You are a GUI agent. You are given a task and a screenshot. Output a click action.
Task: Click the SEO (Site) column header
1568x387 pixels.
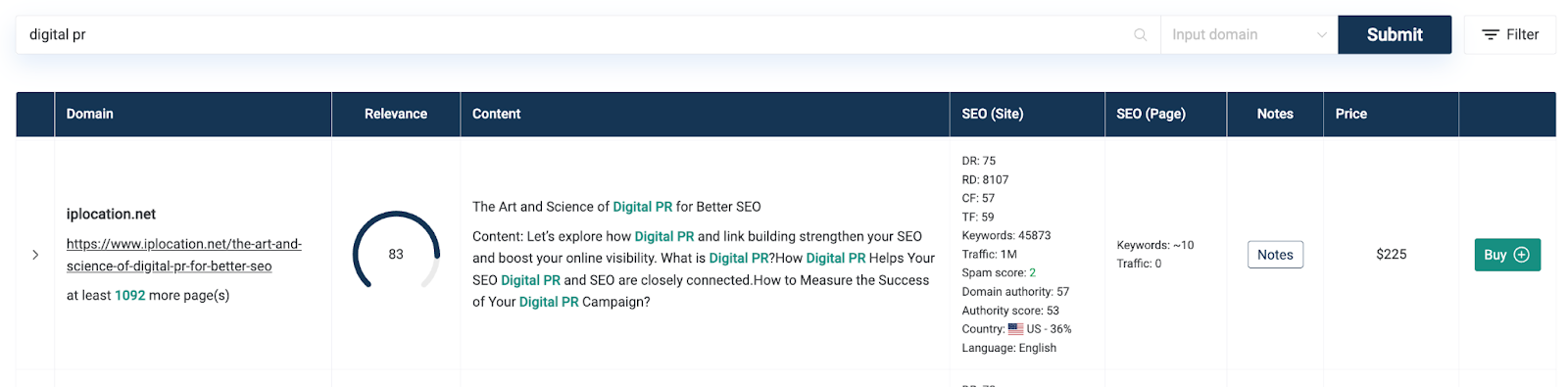point(992,114)
